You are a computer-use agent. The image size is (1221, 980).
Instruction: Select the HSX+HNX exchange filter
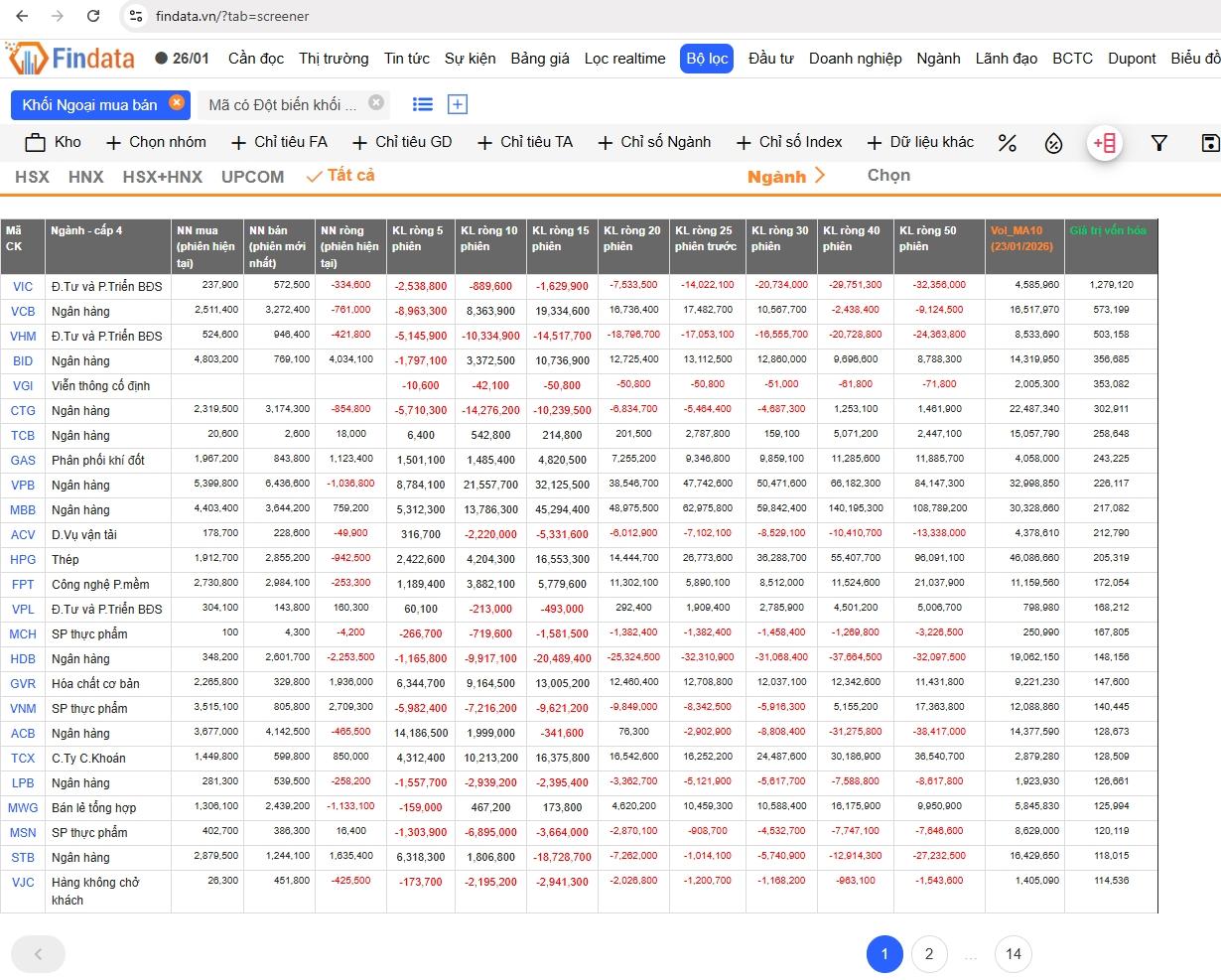coord(162,177)
